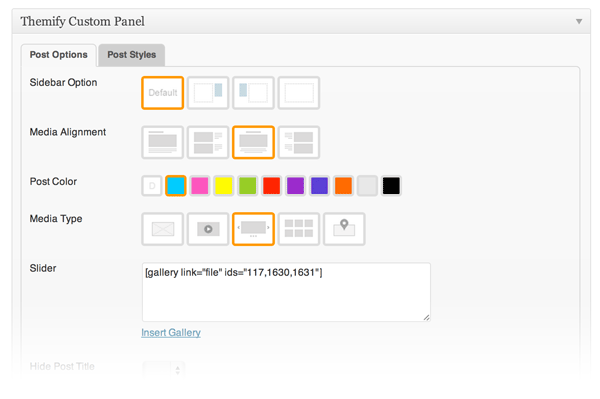The width and height of the screenshot is (600, 399).
Task: Select the no-sidebar layout icon
Action: coord(299,93)
